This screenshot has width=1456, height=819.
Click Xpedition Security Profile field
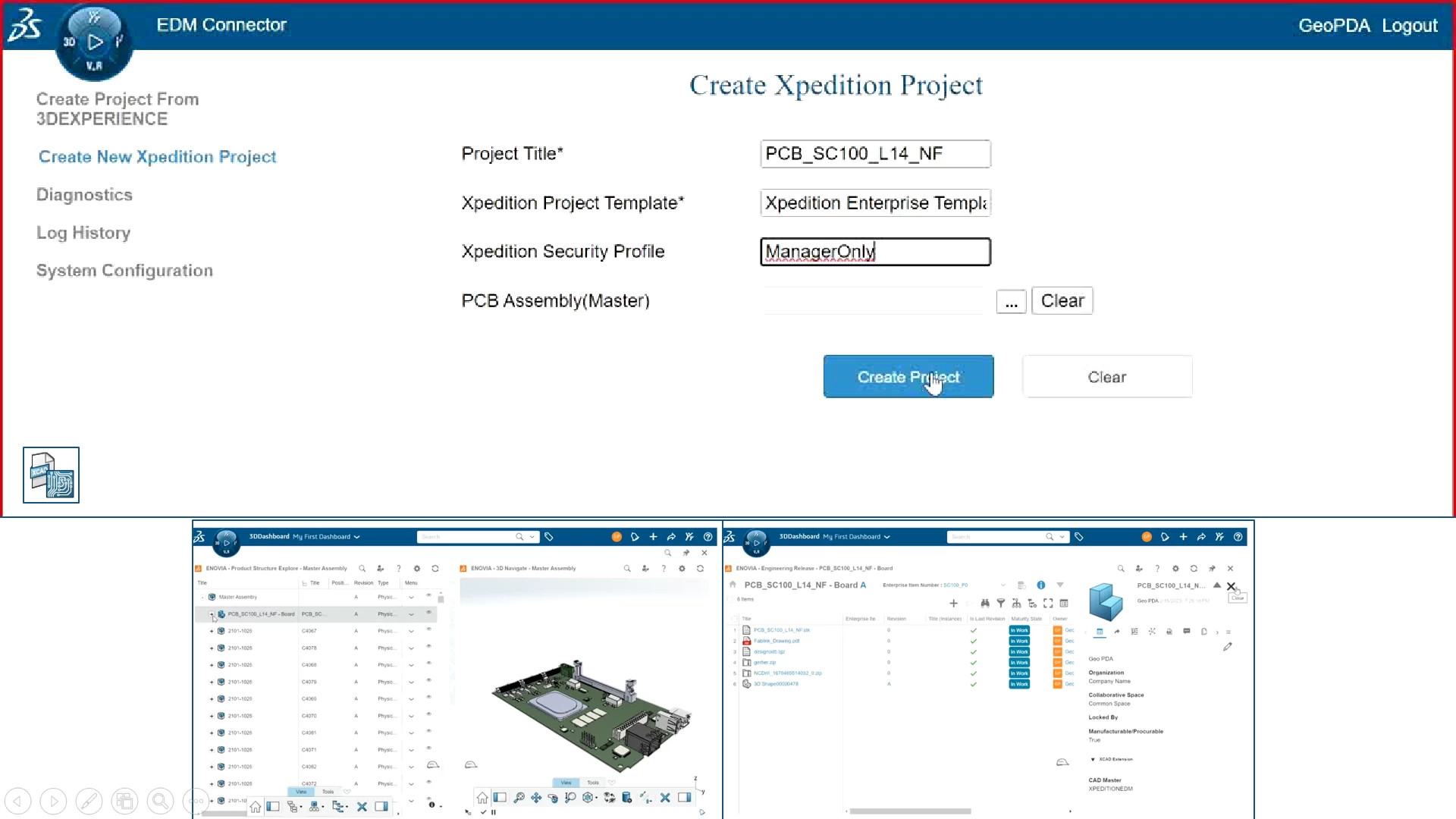coord(875,251)
